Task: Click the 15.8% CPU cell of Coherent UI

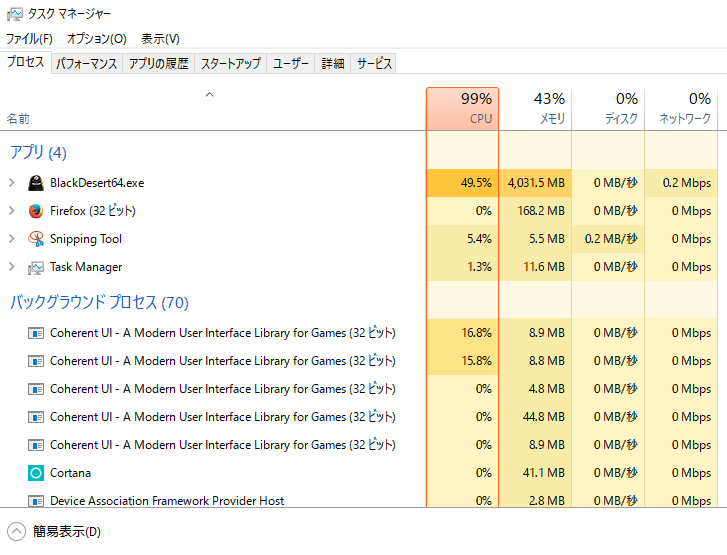Action: tap(462, 361)
